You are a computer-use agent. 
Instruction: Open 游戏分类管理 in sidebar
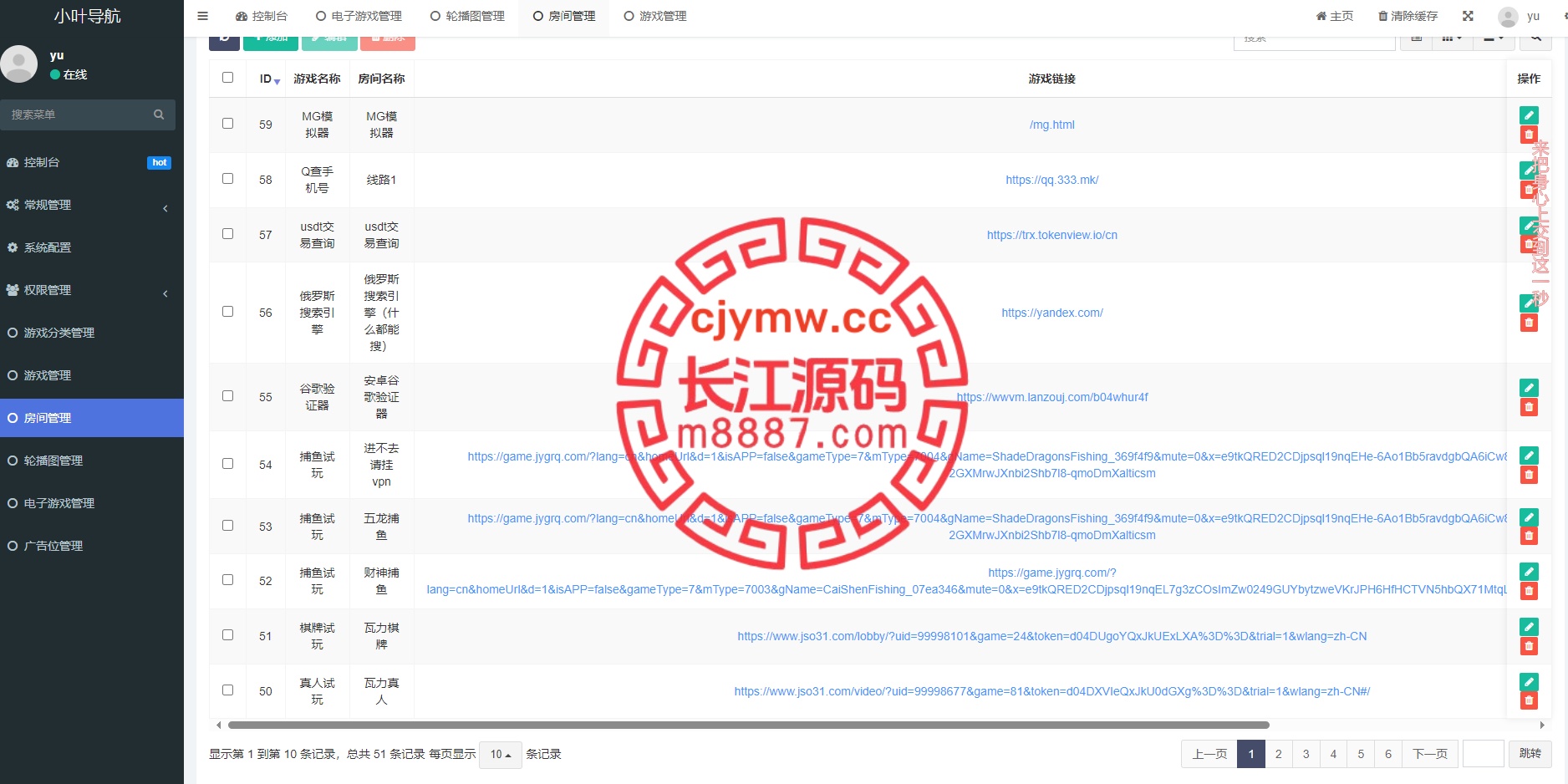[92, 333]
